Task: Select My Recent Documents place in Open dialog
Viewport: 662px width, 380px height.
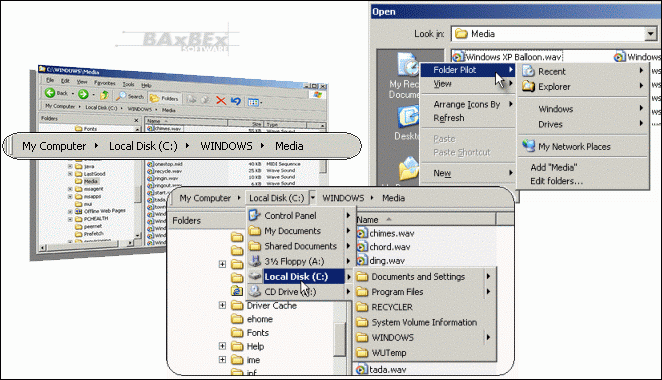Action: (404, 76)
